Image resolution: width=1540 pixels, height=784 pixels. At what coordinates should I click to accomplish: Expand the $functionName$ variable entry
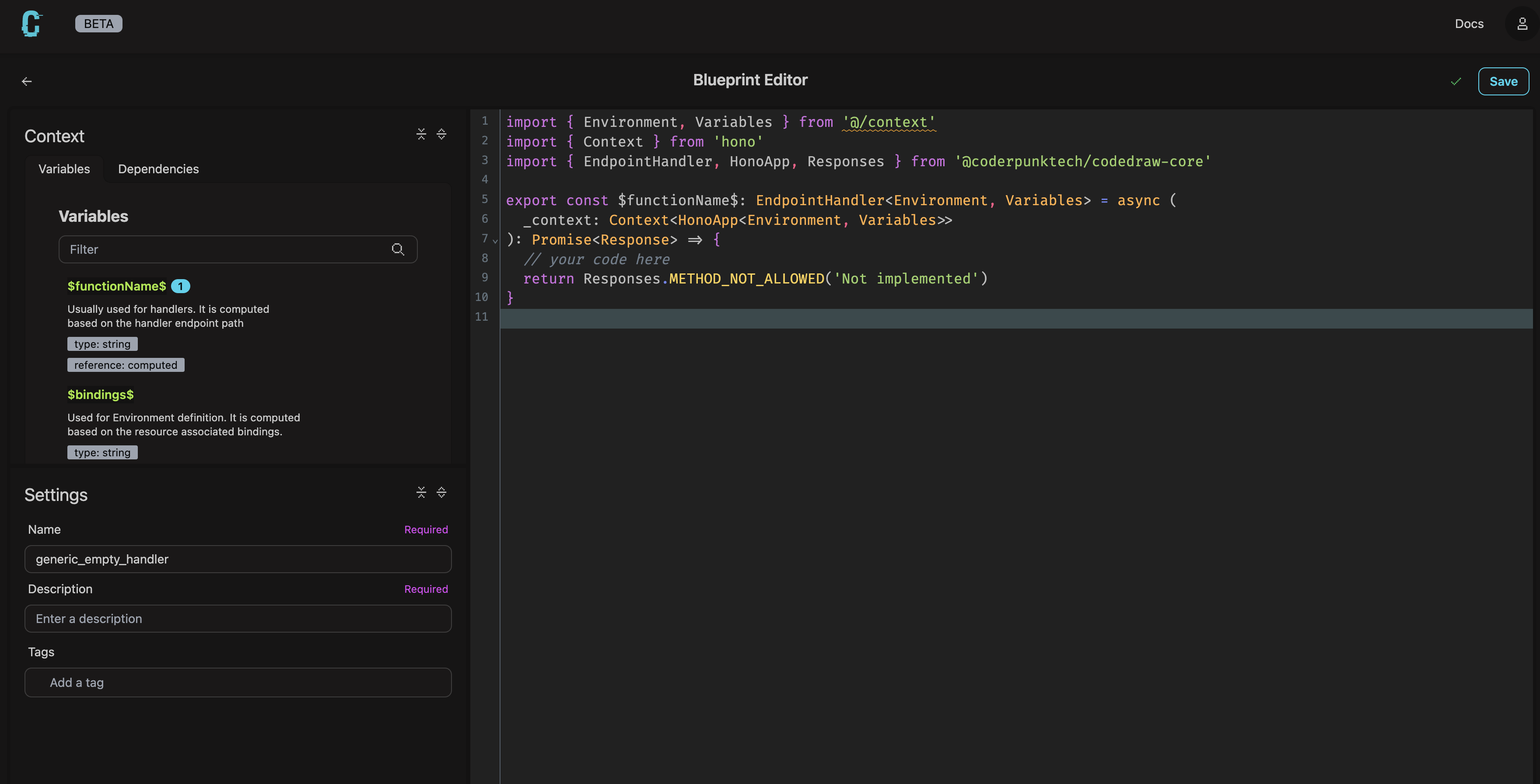coord(116,286)
